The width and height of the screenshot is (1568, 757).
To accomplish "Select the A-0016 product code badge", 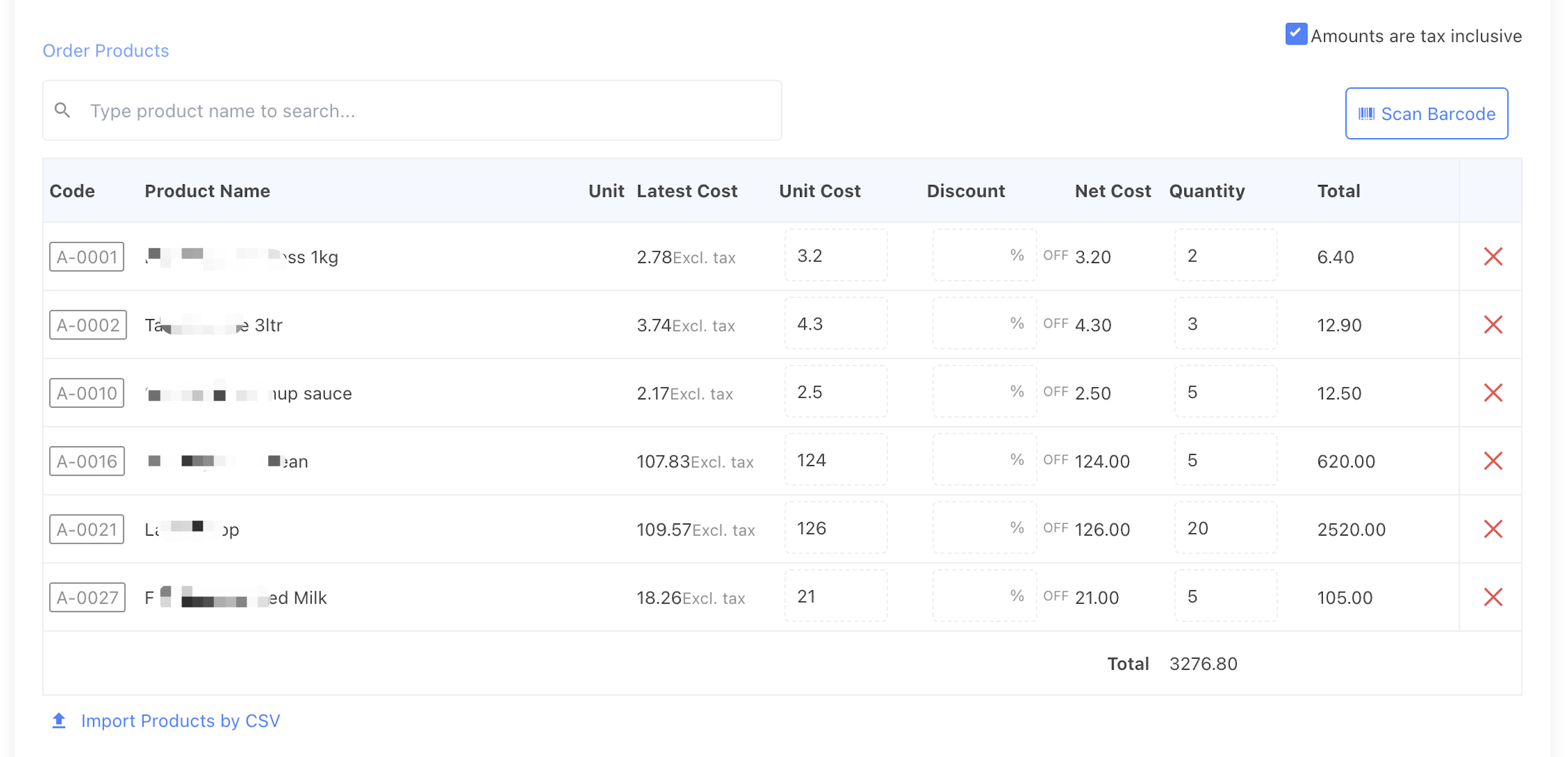I will click(x=87, y=461).
